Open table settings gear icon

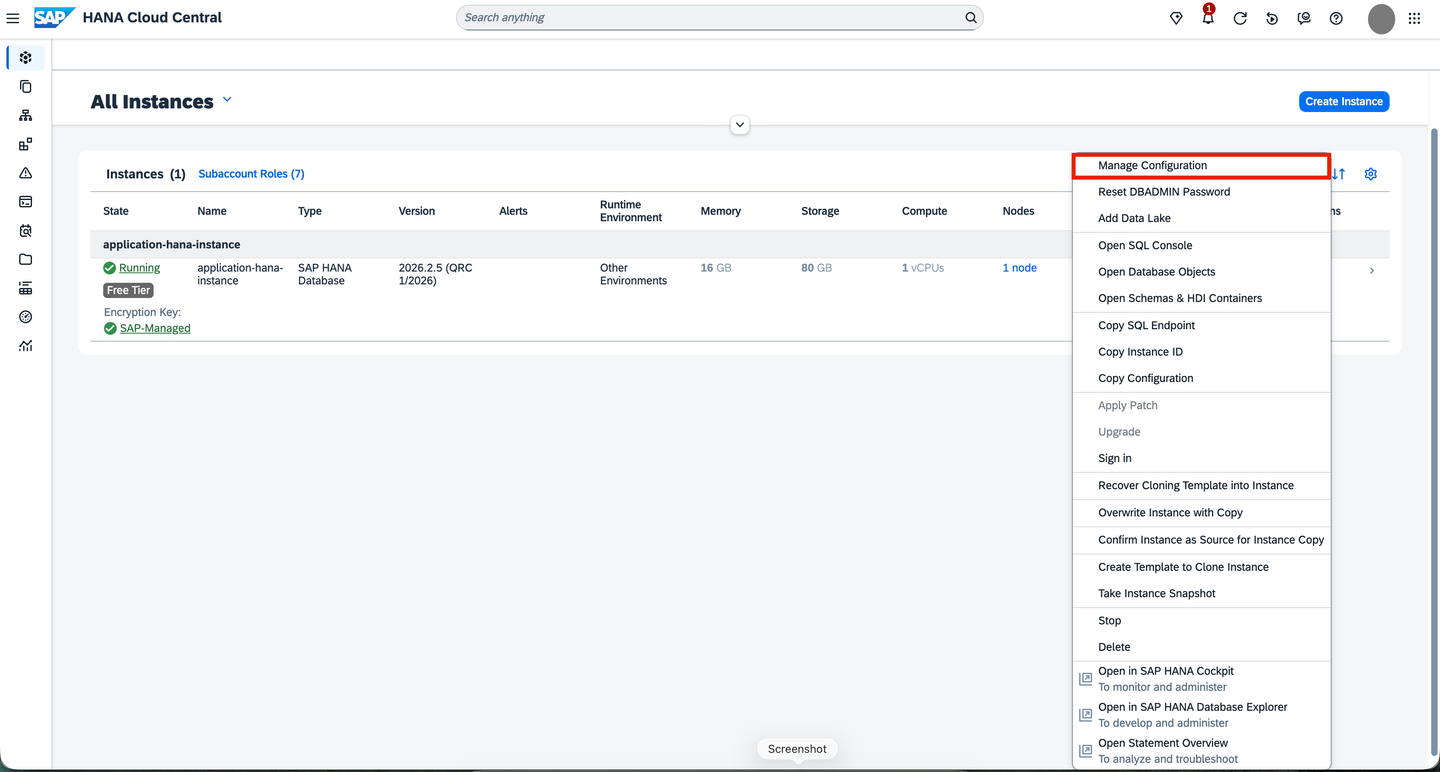(1371, 174)
